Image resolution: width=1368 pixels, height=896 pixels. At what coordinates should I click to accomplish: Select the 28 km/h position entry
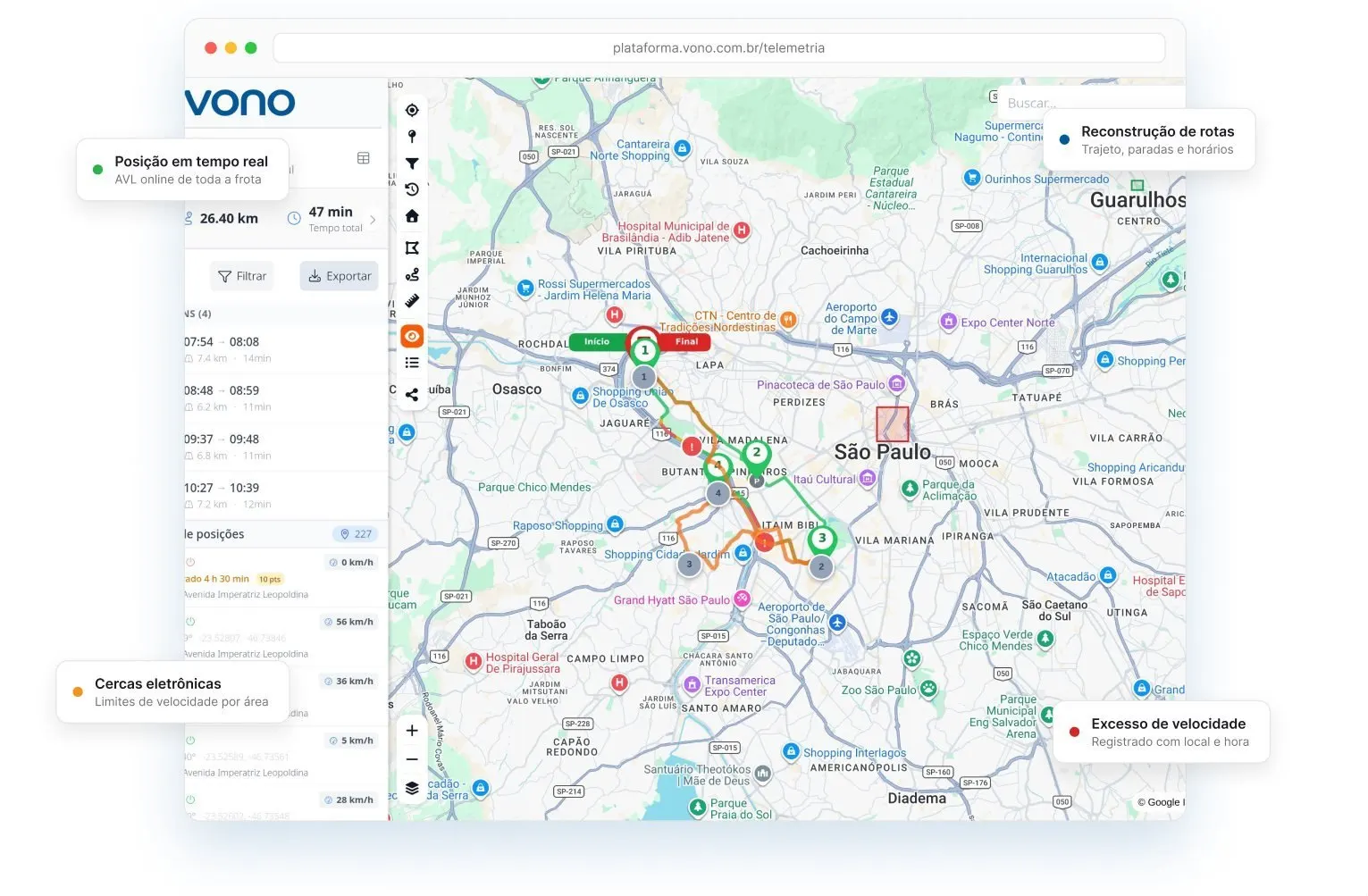click(286, 803)
